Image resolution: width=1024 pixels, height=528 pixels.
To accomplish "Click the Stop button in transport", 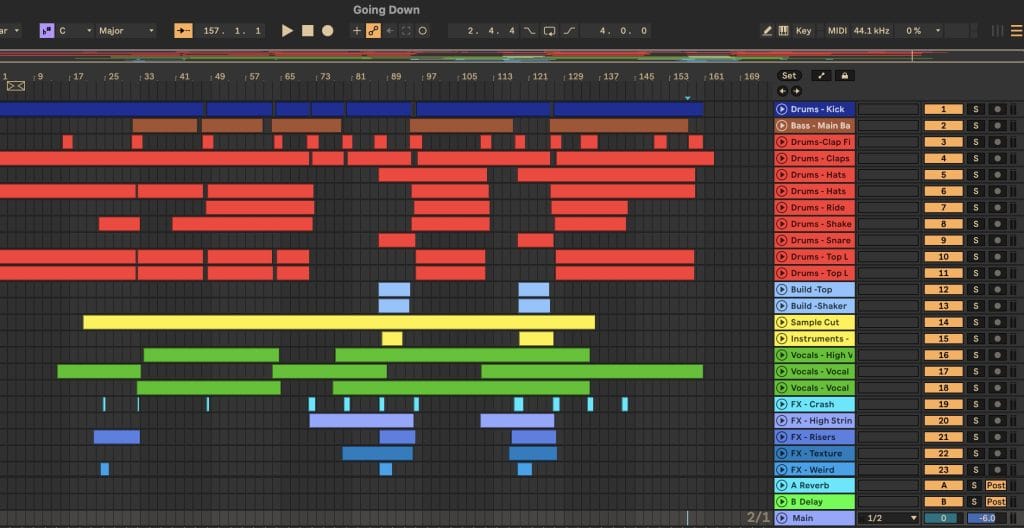I will tap(307, 31).
